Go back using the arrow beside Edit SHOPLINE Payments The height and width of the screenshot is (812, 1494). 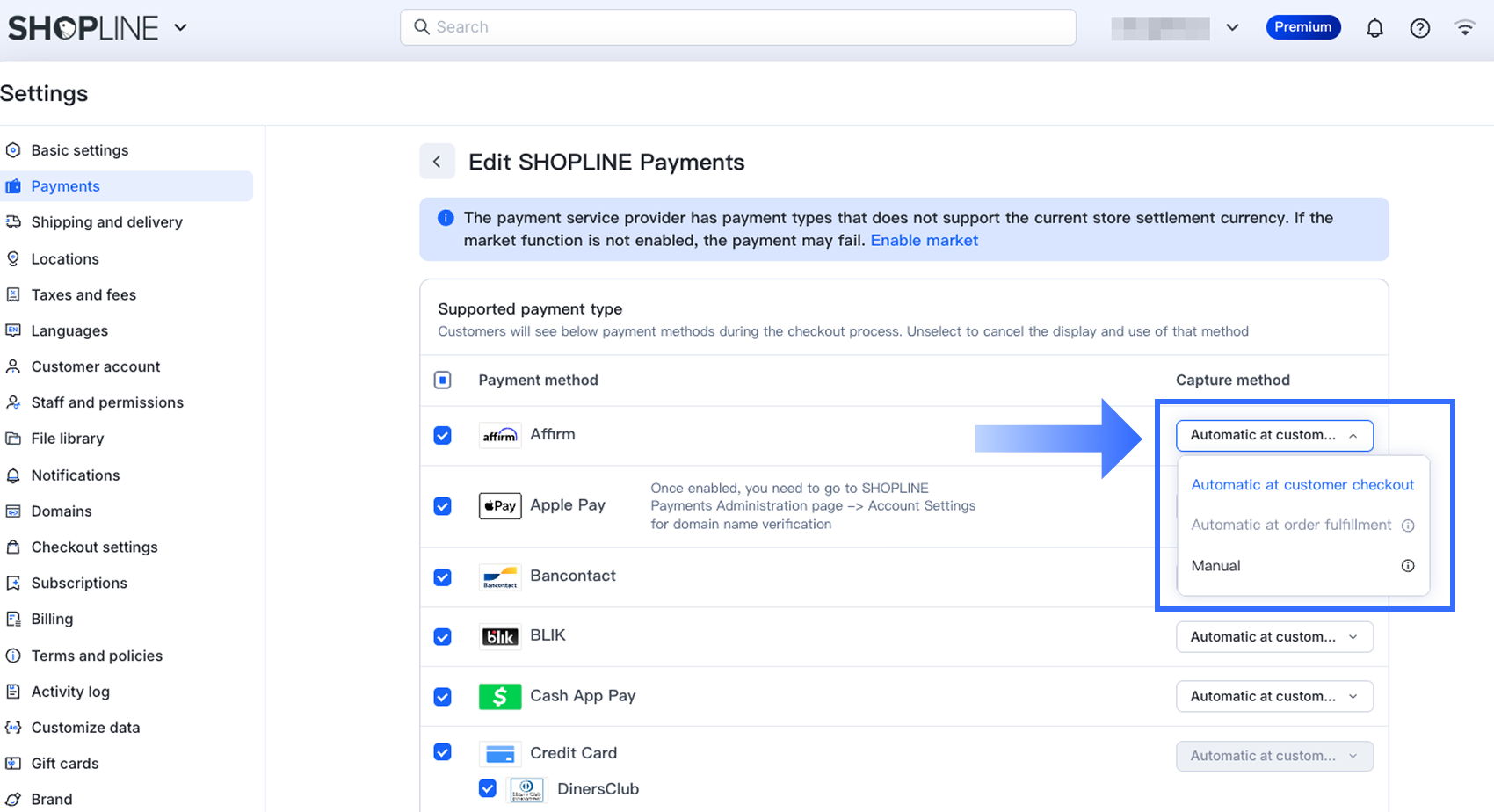437,162
